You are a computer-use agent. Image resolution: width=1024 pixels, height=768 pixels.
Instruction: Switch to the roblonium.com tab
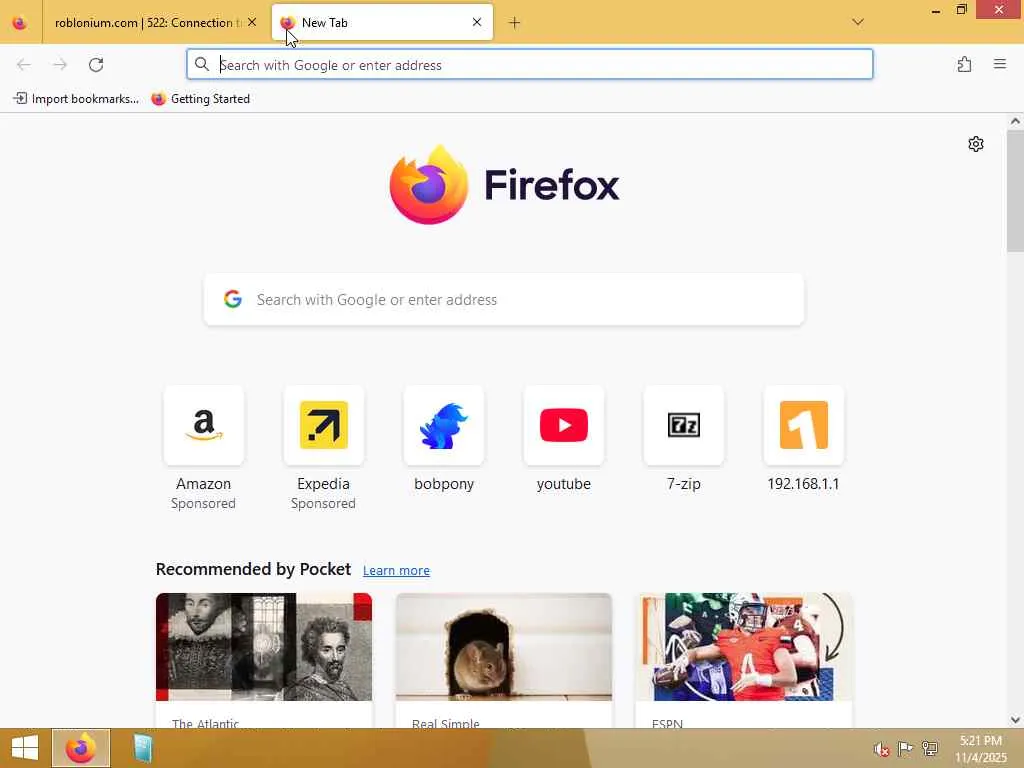click(x=148, y=23)
